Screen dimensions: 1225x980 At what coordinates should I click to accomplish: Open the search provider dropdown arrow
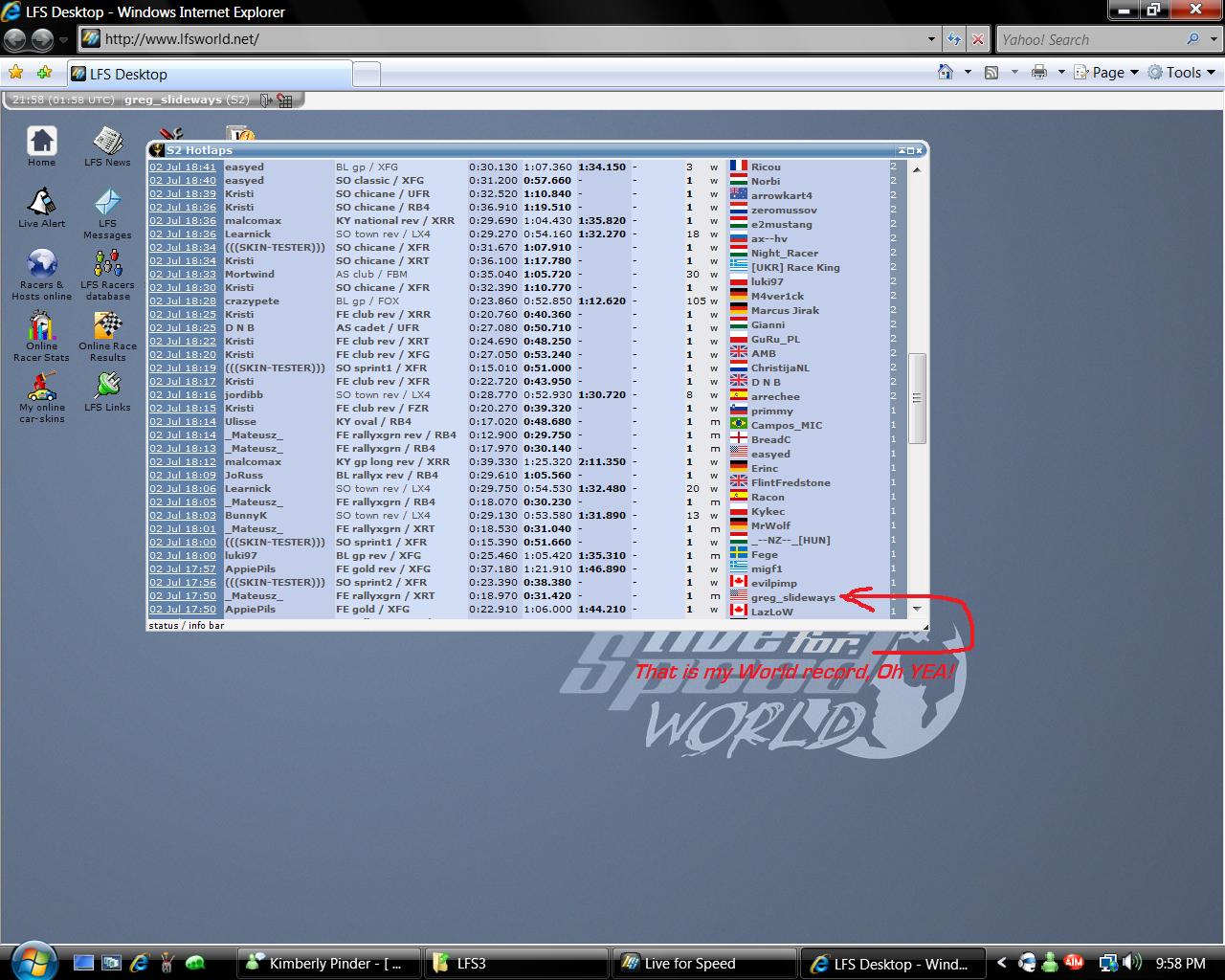click(1212, 39)
